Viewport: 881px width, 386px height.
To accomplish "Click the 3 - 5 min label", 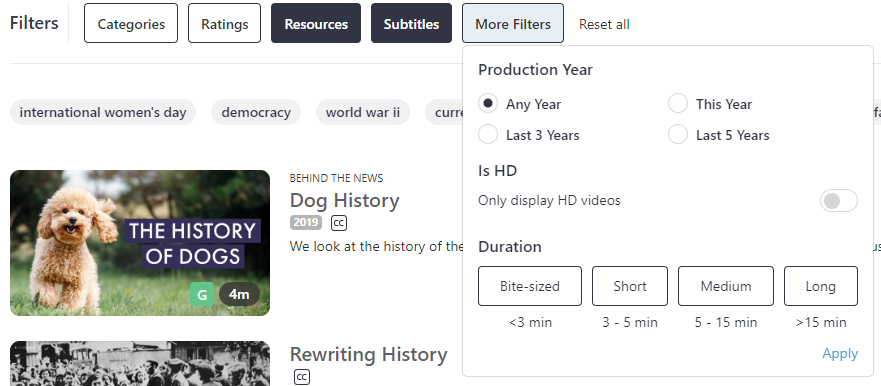I will (x=630, y=323).
